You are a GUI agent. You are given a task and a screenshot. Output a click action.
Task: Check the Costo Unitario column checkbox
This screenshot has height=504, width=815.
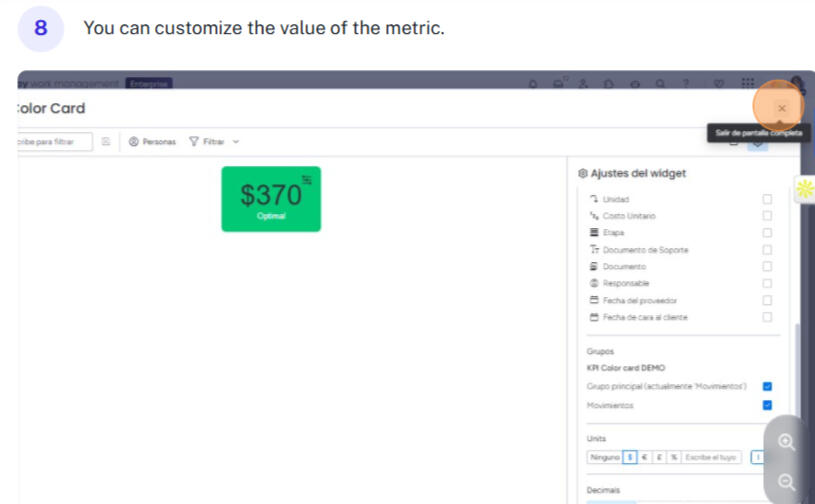(x=767, y=216)
